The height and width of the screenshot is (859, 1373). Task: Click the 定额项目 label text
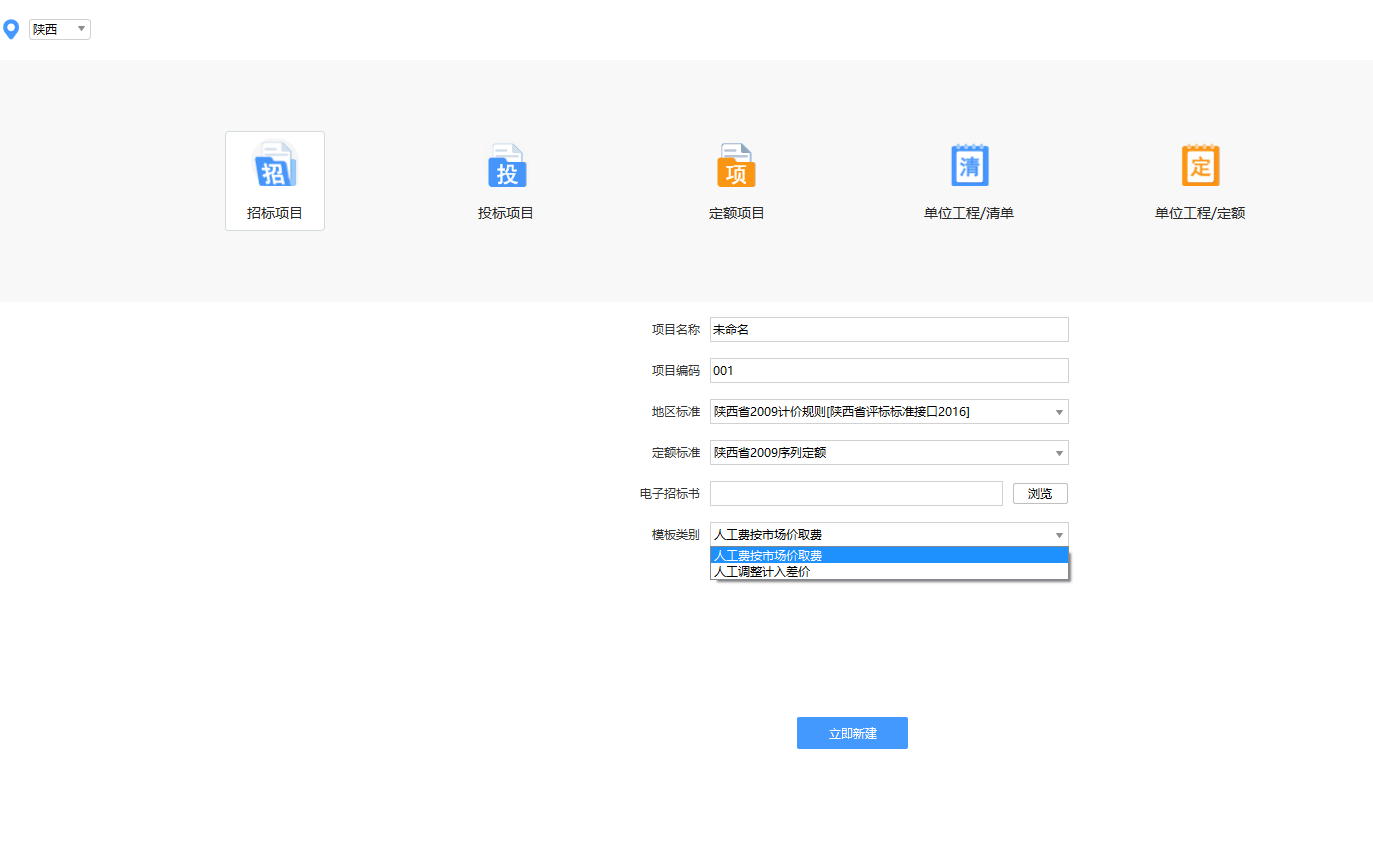pos(737,213)
